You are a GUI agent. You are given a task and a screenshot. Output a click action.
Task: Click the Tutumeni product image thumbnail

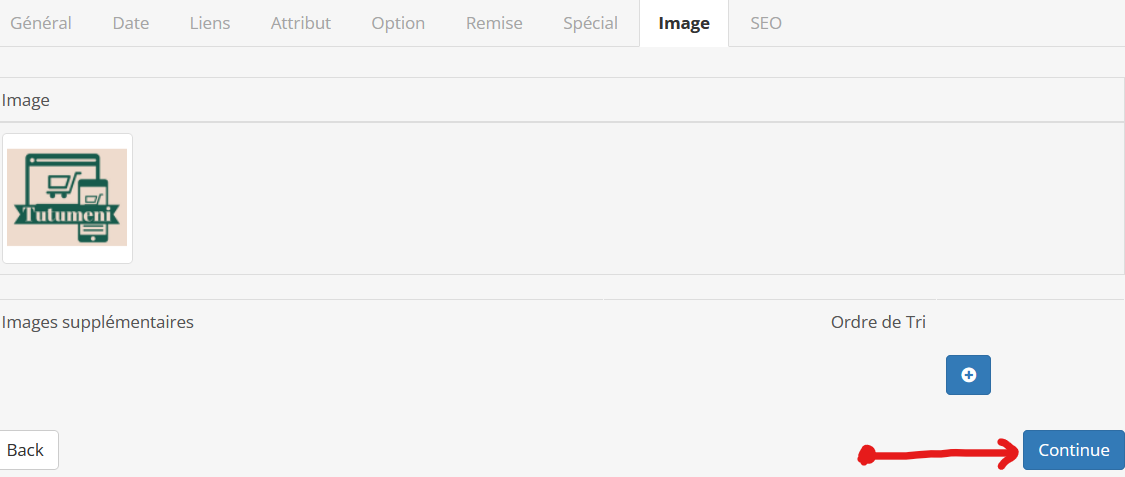67,198
